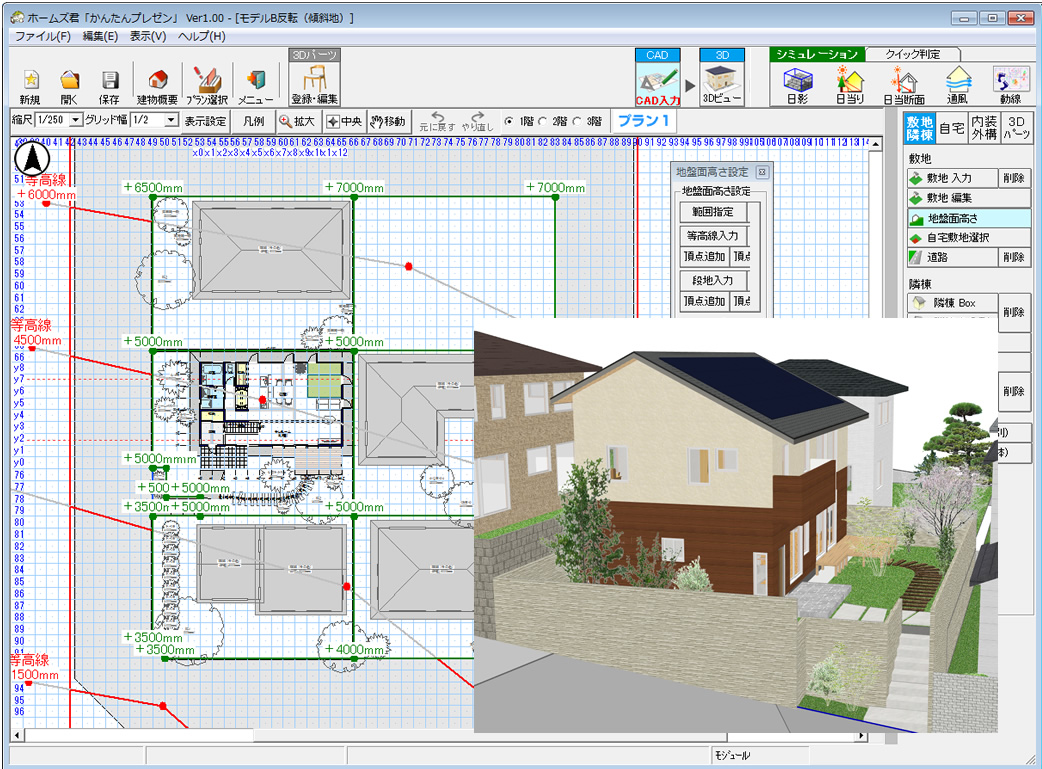The image size is (1042, 769).
Task: Select 敷地 編集 site edit tool
Action: [x=969, y=198]
